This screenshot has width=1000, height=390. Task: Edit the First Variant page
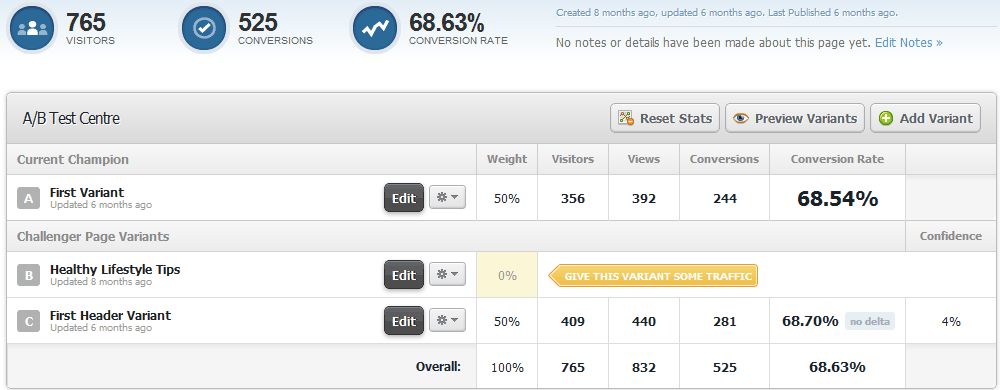click(404, 198)
